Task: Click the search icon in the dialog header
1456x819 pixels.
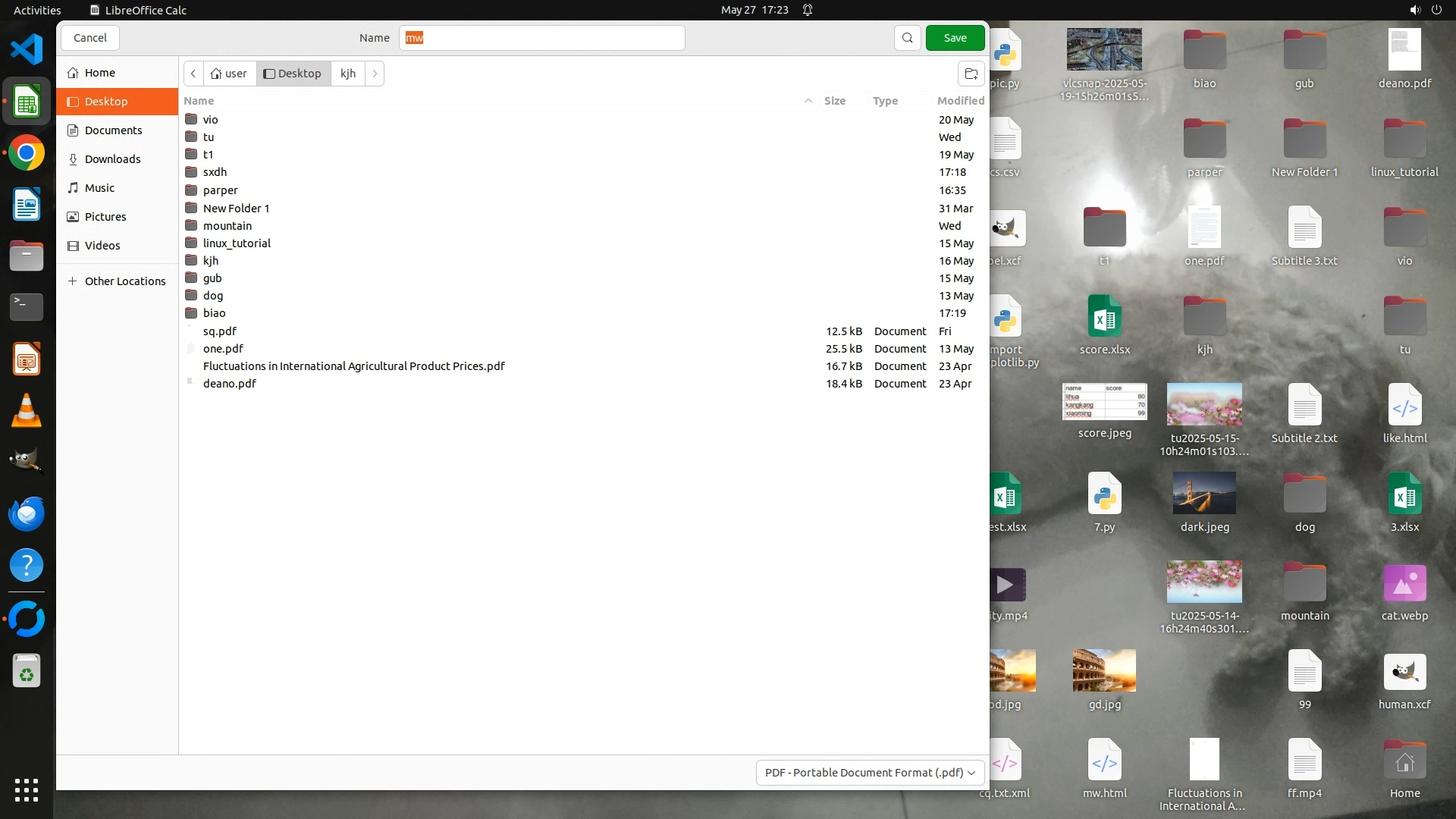Action: coord(907,38)
